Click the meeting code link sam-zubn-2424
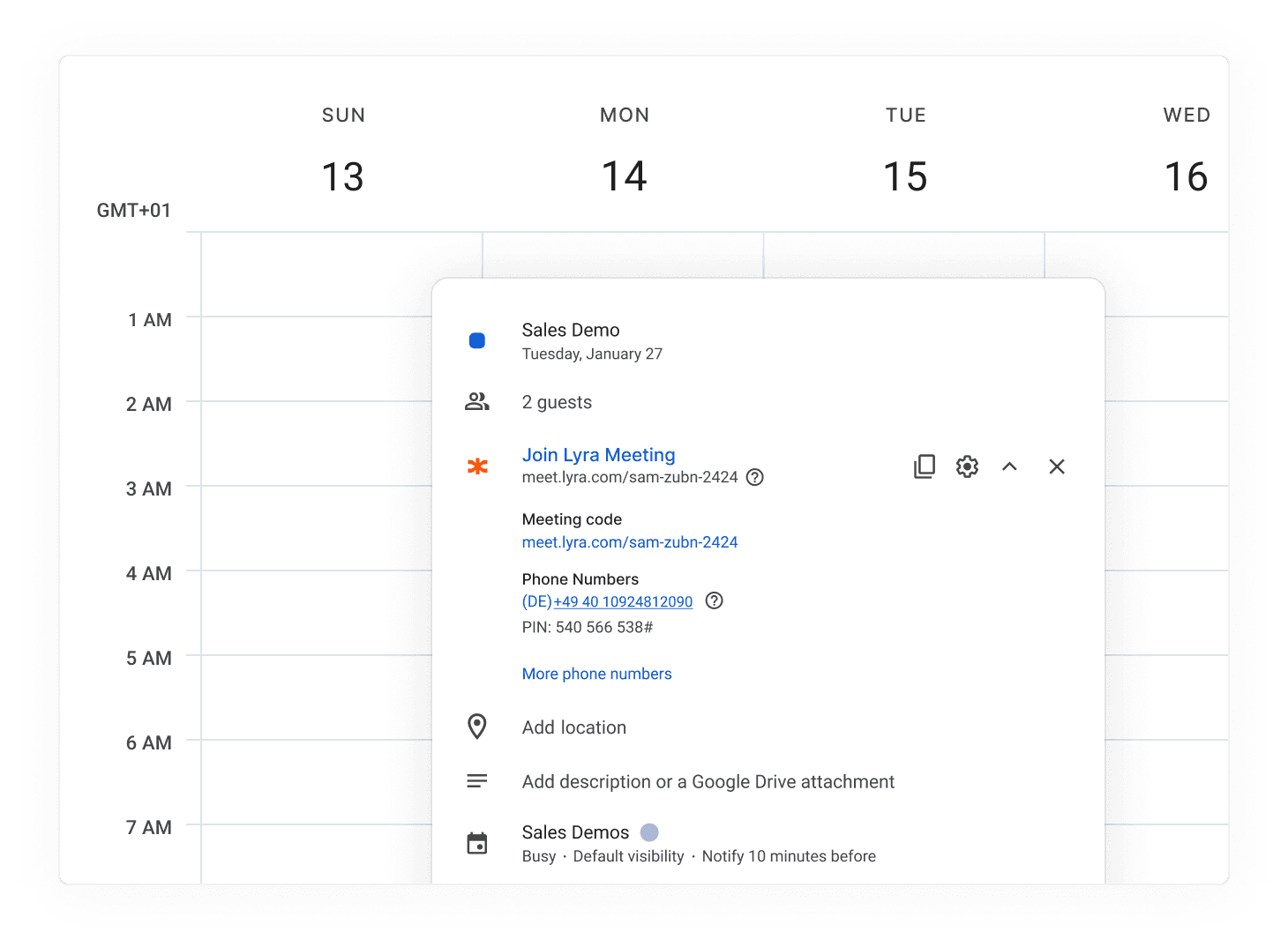The image size is (1288, 947). point(630,541)
